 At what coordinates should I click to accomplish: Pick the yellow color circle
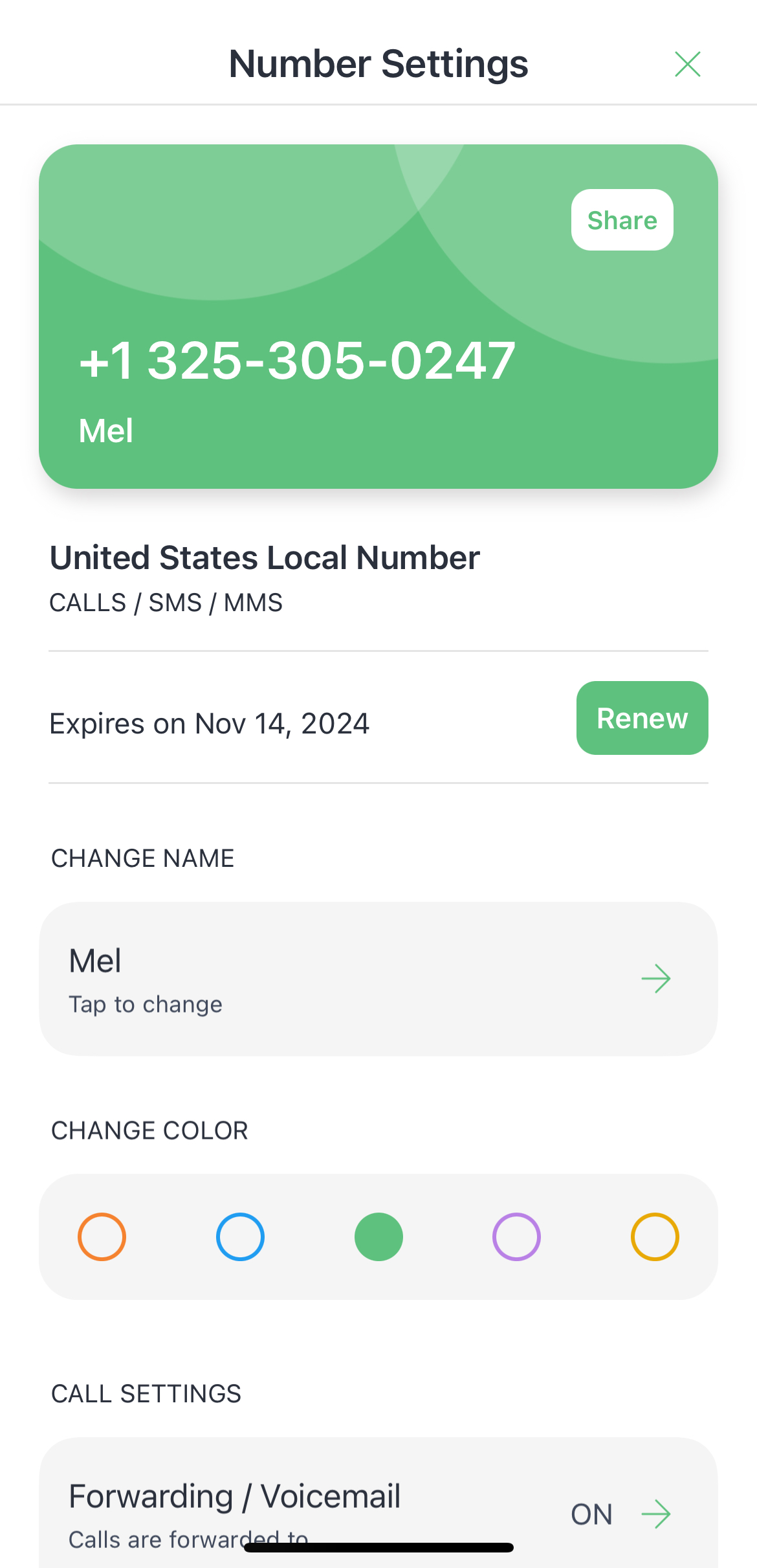click(655, 1237)
